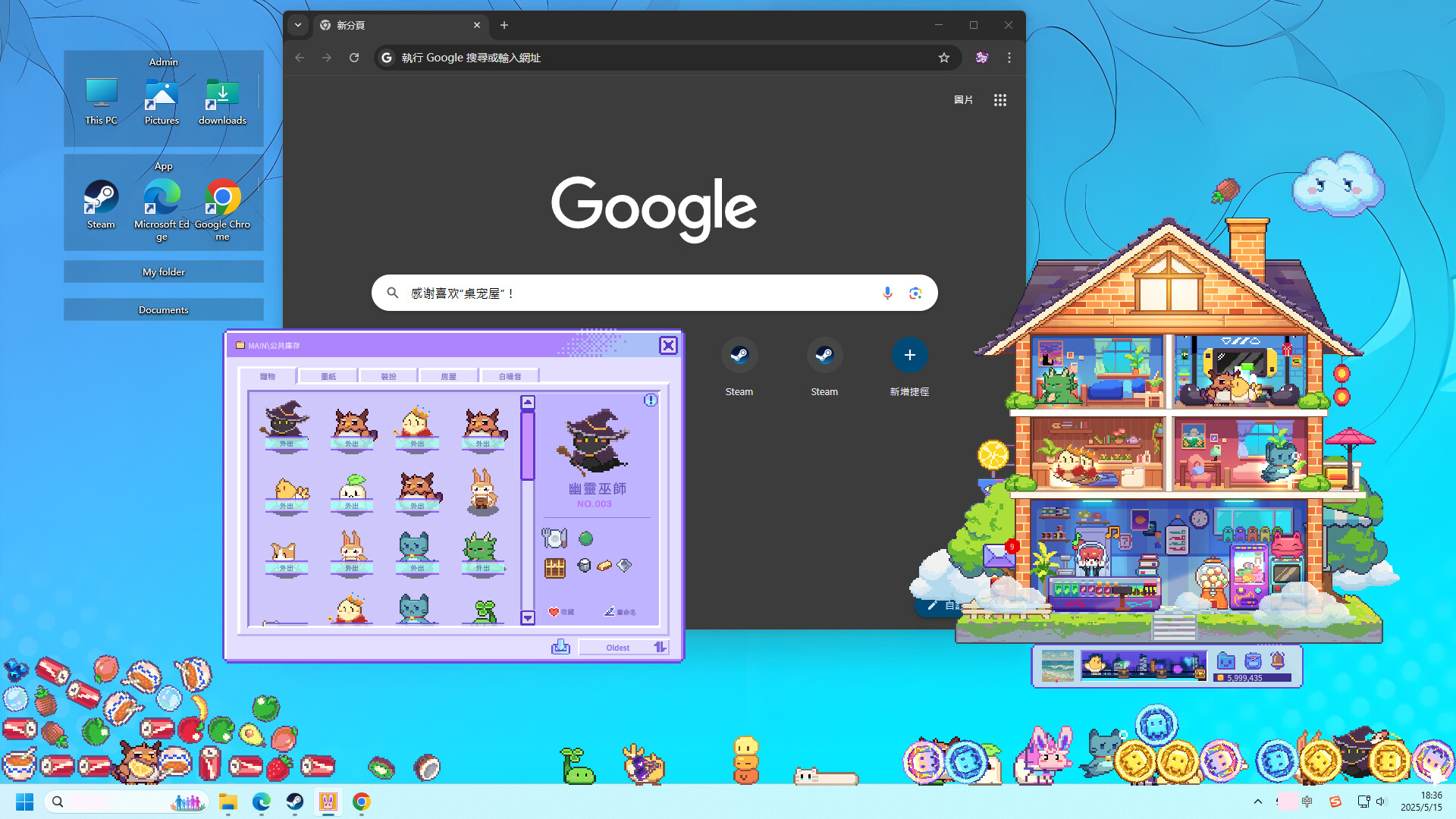The height and width of the screenshot is (819, 1456).
Task: Open the blue folder inventory icon
Action: pyautogui.click(x=1225, y=661)
